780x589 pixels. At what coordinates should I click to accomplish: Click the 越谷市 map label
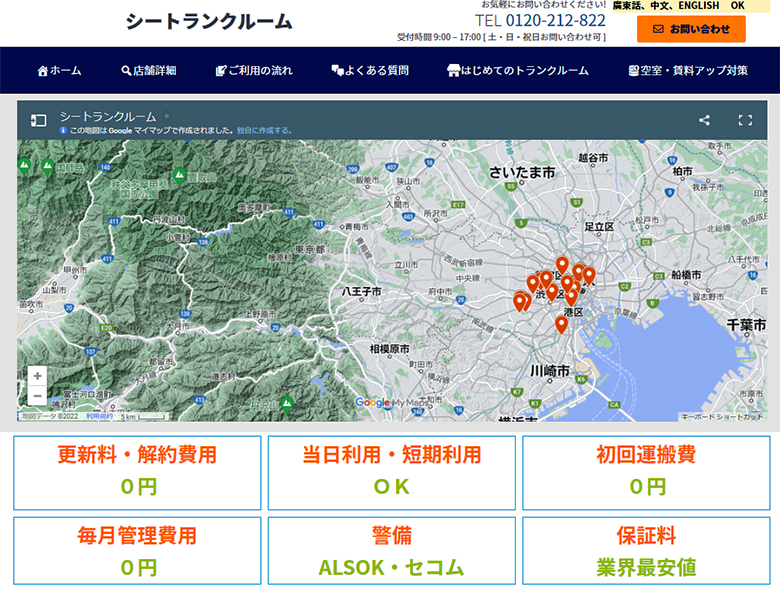(593, 158)
